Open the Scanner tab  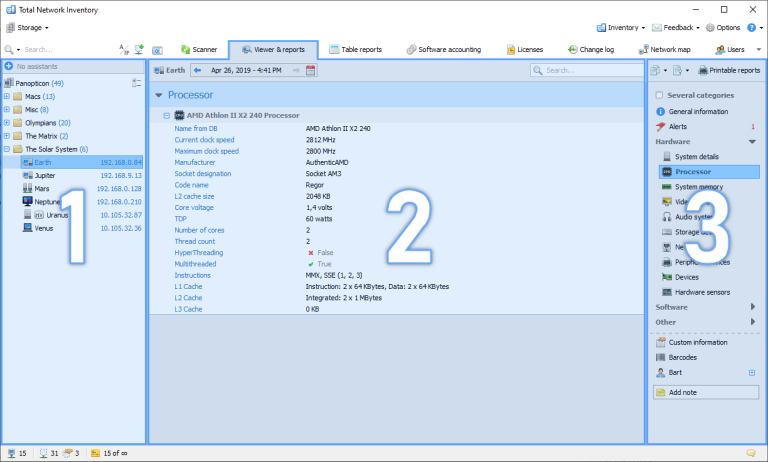pyautogui.click(x=199, y=49)
